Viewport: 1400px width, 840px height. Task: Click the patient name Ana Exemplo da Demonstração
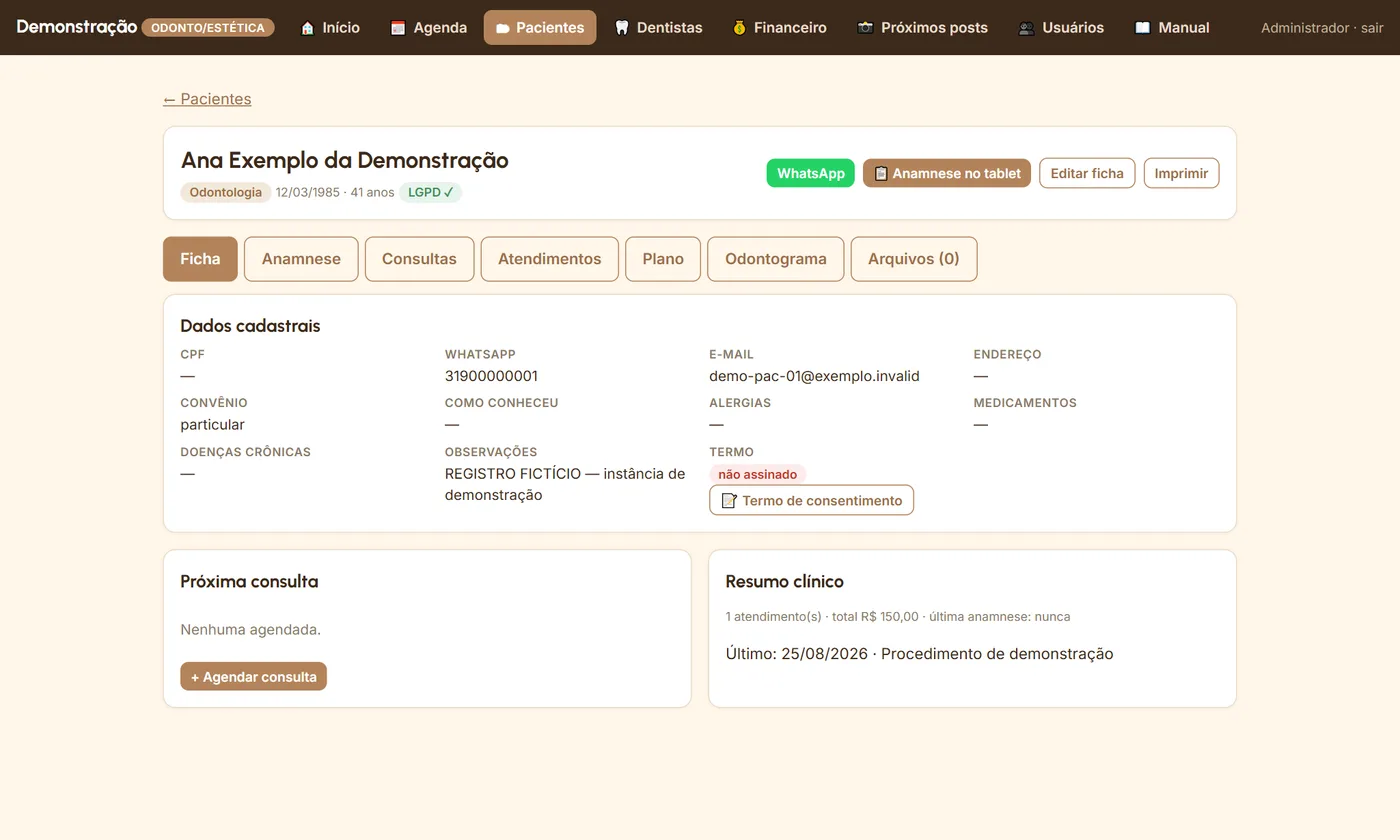pos(344,160)
